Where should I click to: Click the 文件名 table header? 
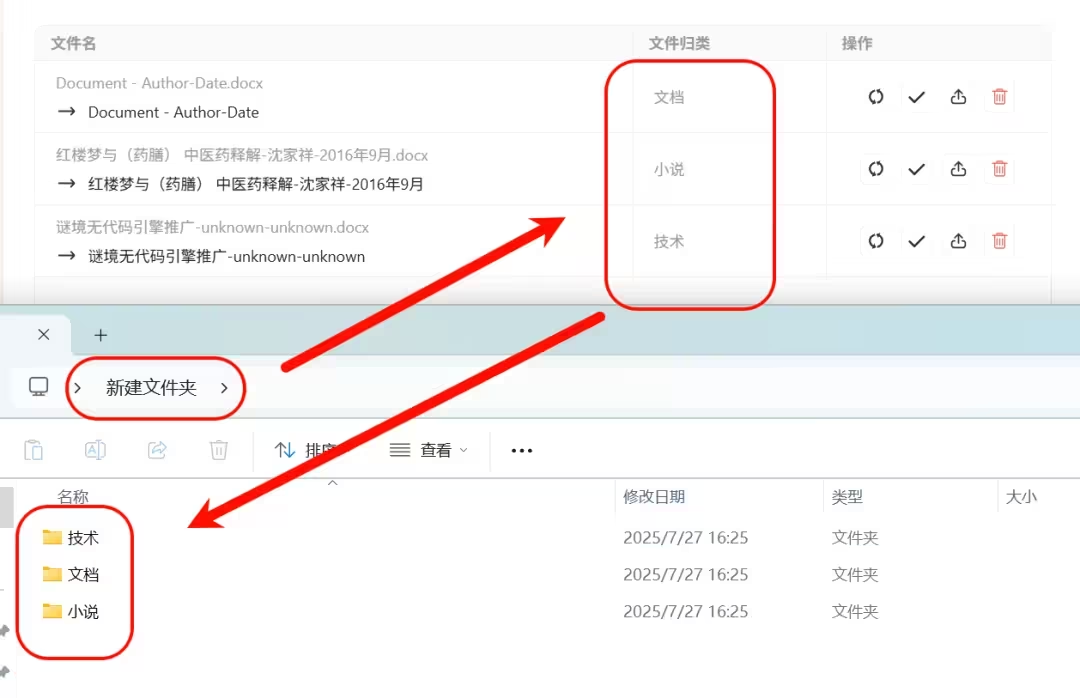73,43
